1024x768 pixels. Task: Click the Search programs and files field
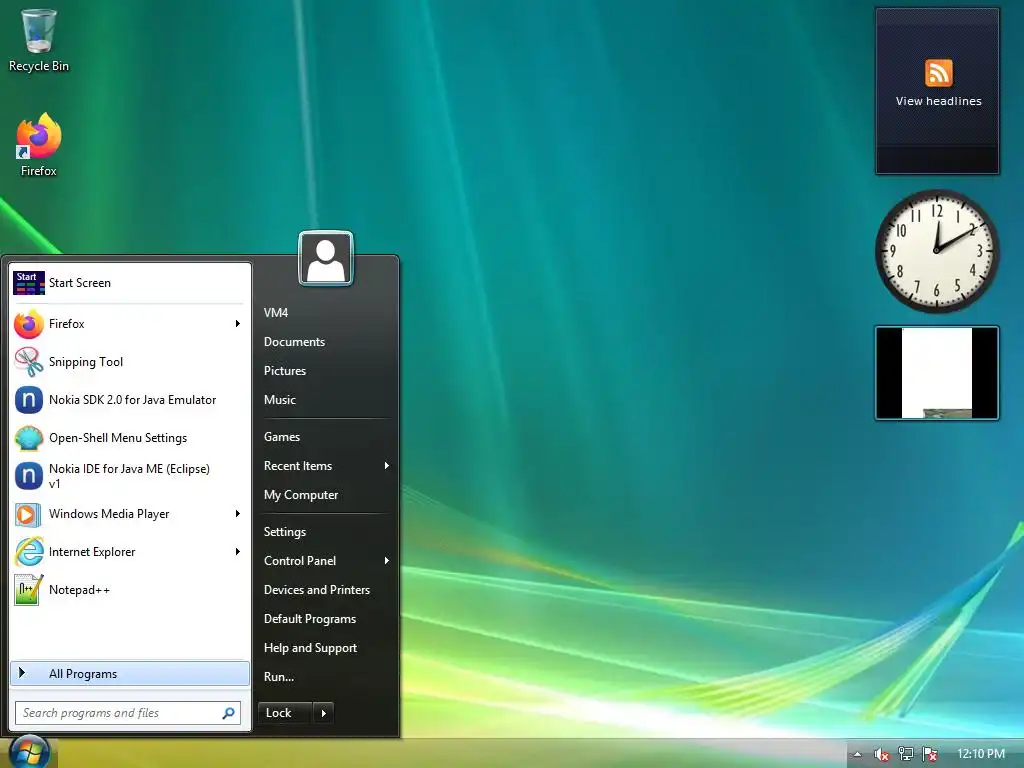point(128,713)
